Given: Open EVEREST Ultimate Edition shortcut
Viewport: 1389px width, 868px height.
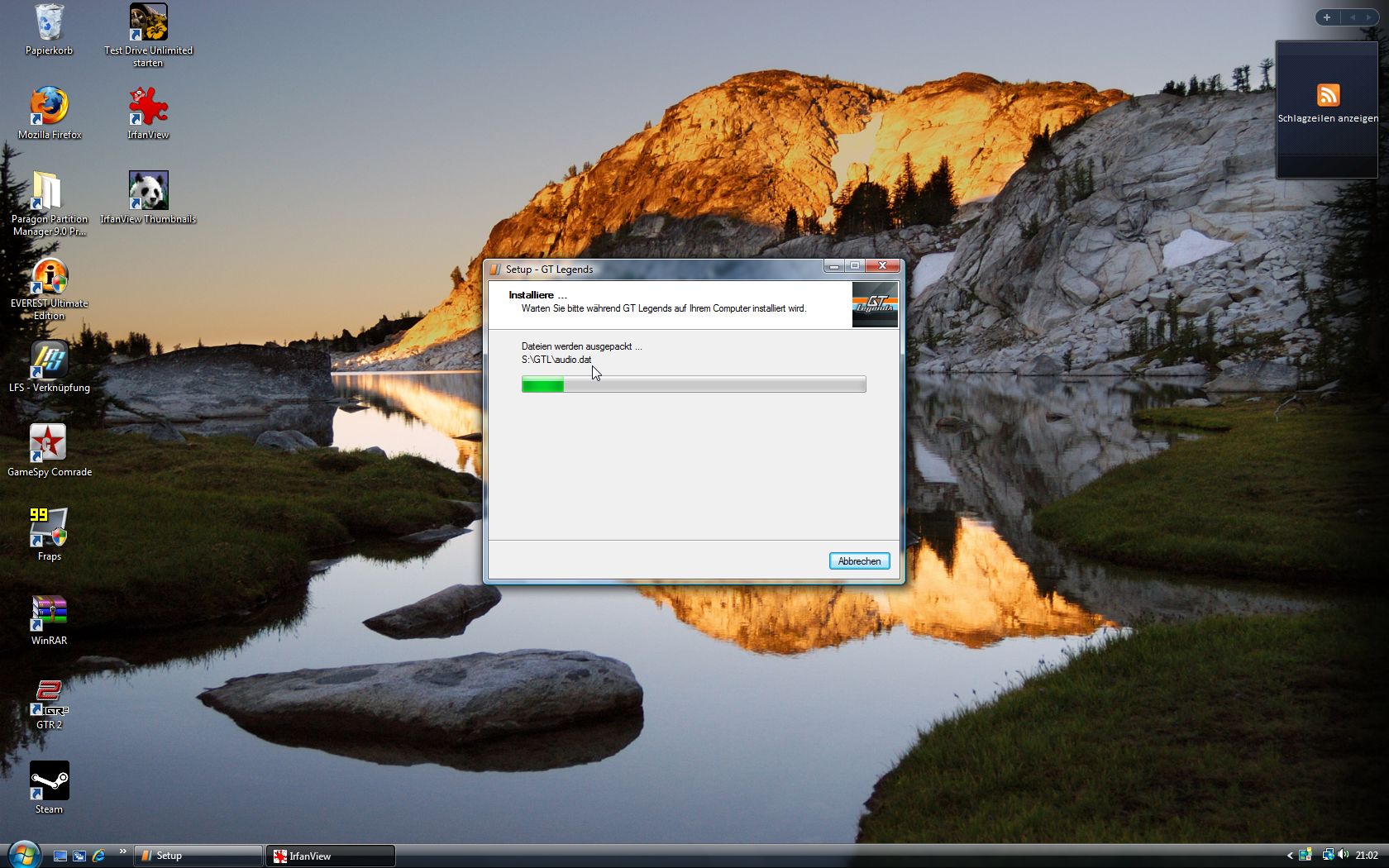Looking at the screenshot, I should 49,289.
